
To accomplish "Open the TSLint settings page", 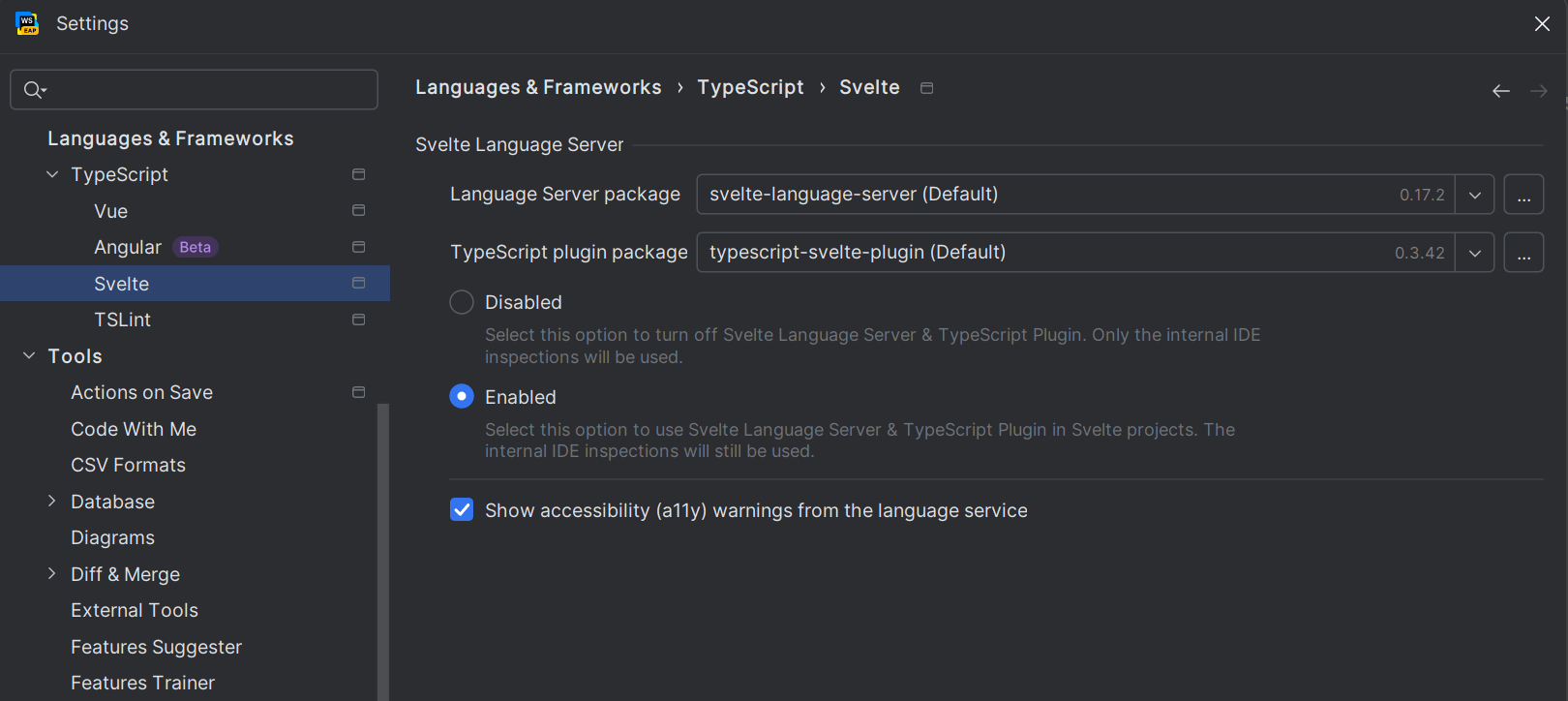I will point(122,320).
